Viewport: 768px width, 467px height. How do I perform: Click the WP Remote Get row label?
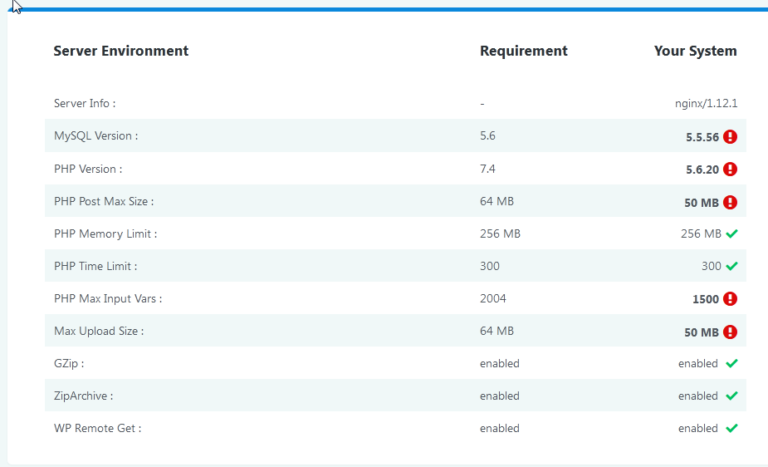click(97, 428)
